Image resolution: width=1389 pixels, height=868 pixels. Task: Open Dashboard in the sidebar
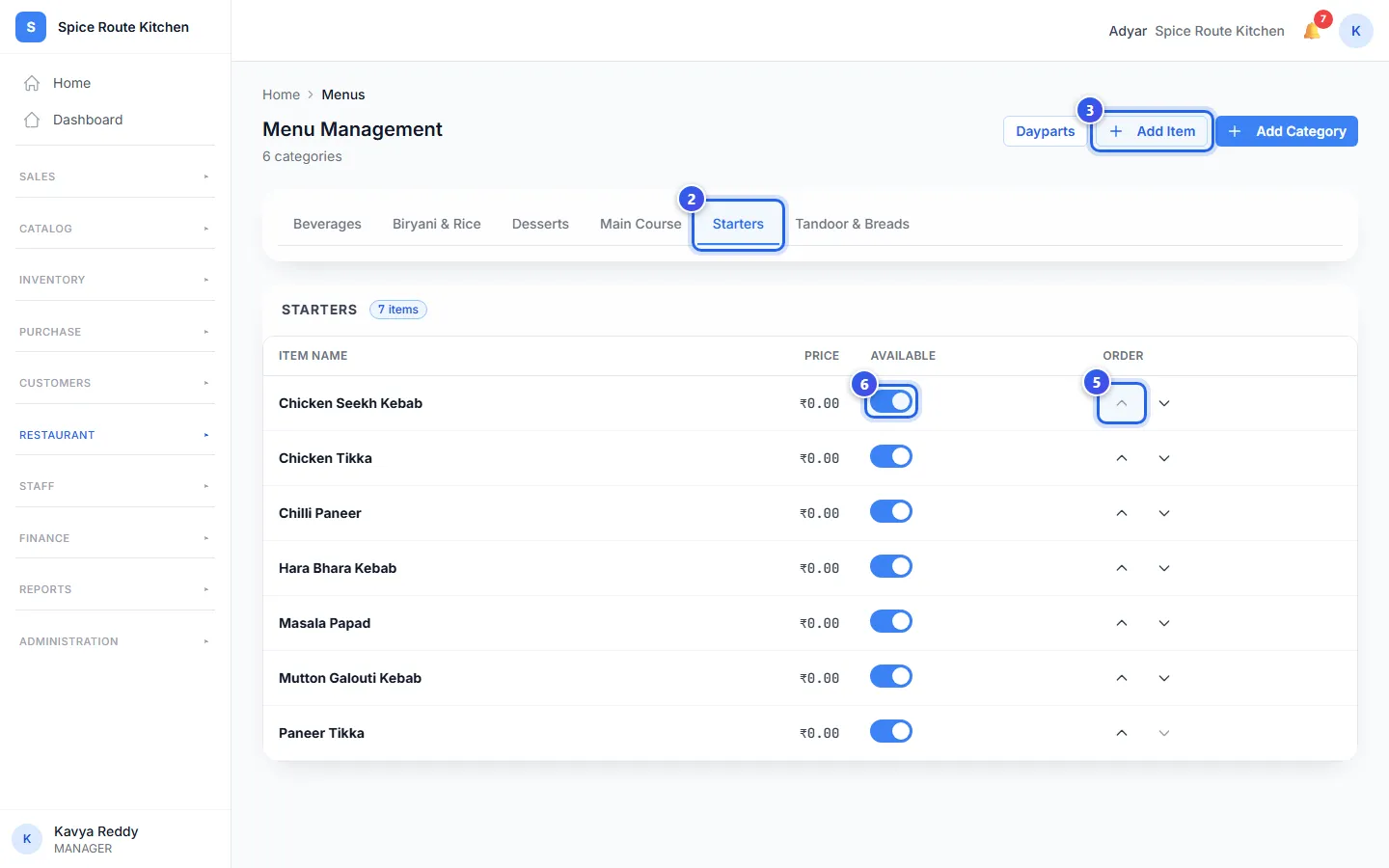tap(115, 120)
